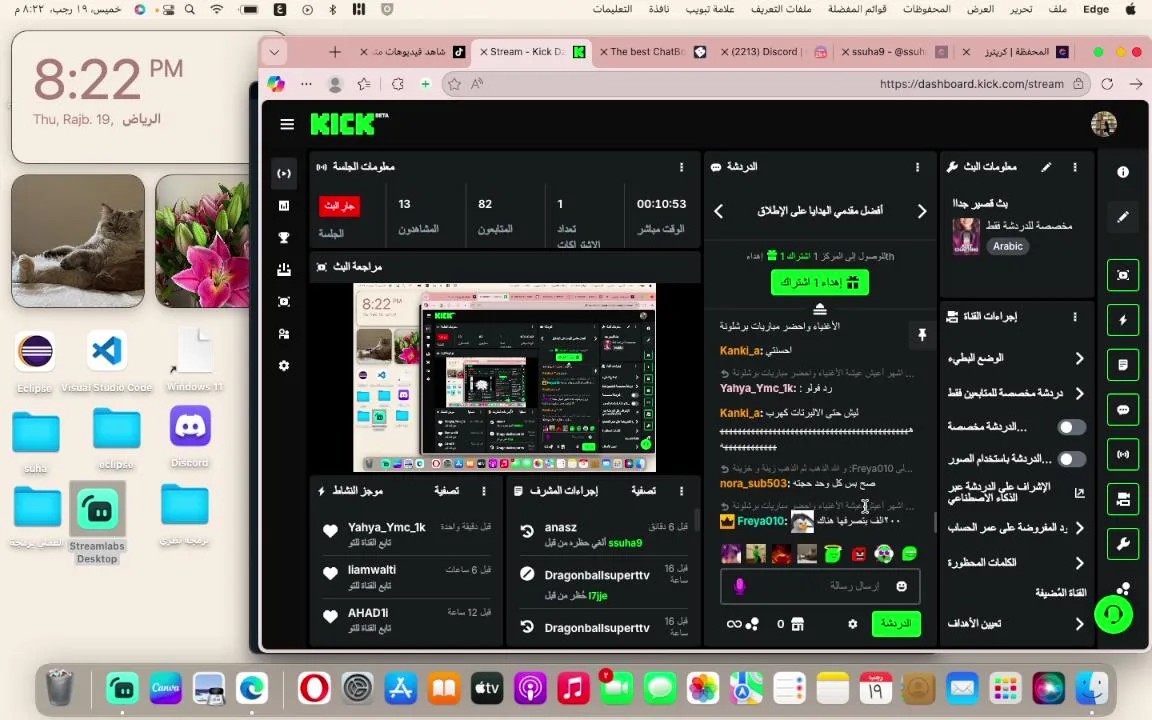The height and width of the screenshot is (720, 1152).
Task: Filter the moderator actions list
Action: coord(644,490)
